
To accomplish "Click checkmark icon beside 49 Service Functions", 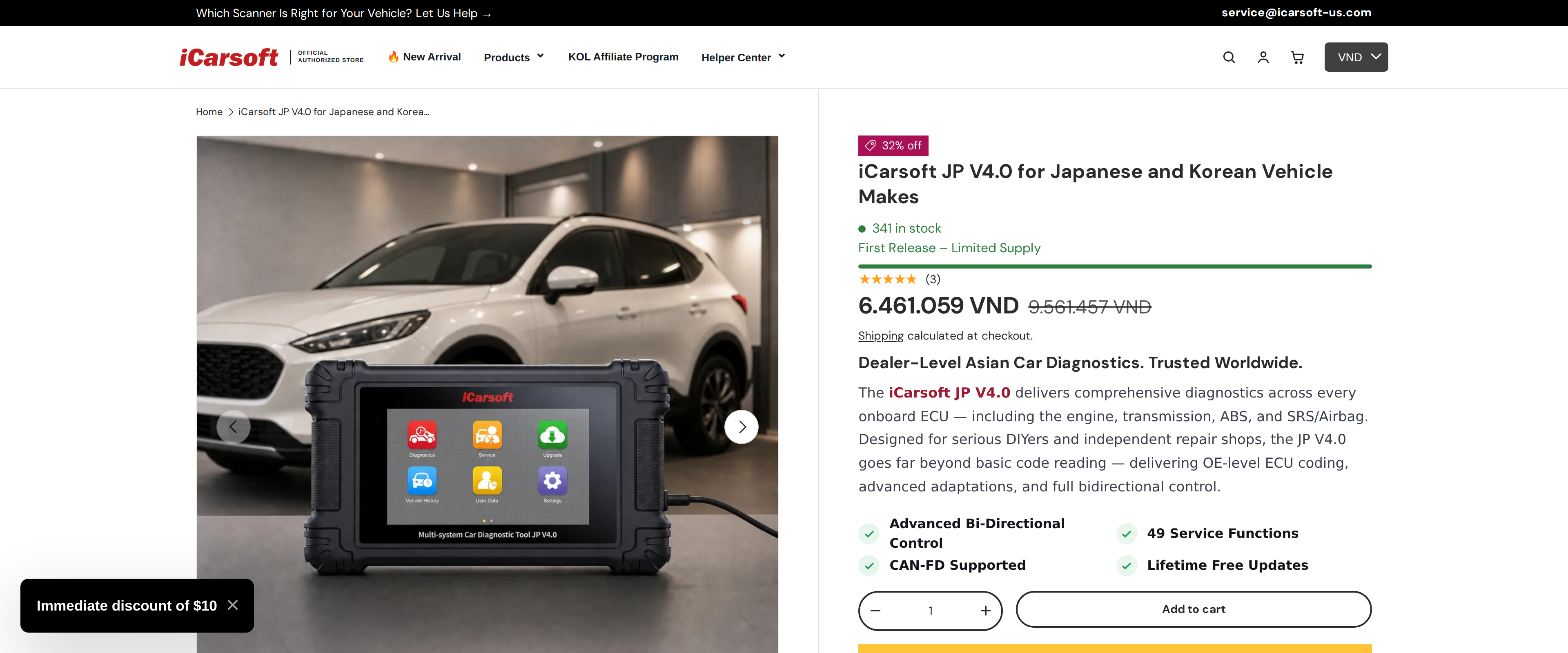I will tap(1126, 534).
